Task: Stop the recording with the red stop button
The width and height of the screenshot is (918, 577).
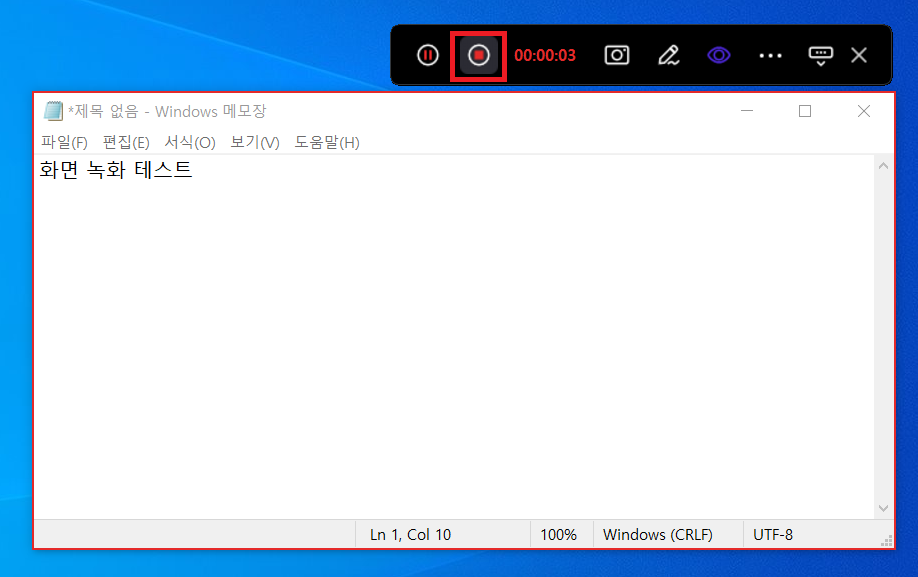Action: click(479, 55)
